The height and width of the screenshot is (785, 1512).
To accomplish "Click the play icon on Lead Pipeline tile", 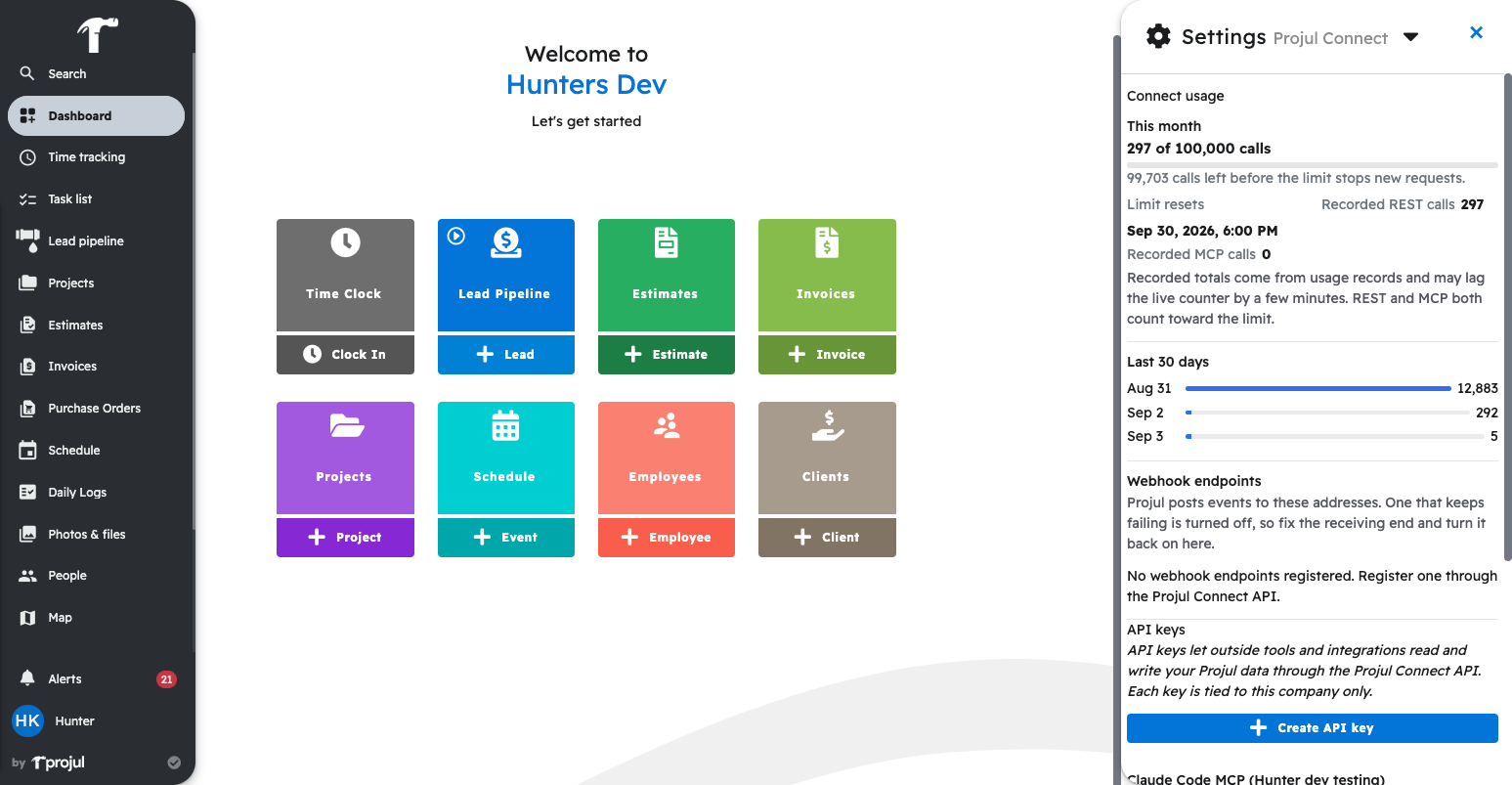I will pyautogui.click(x=456, y=236).
